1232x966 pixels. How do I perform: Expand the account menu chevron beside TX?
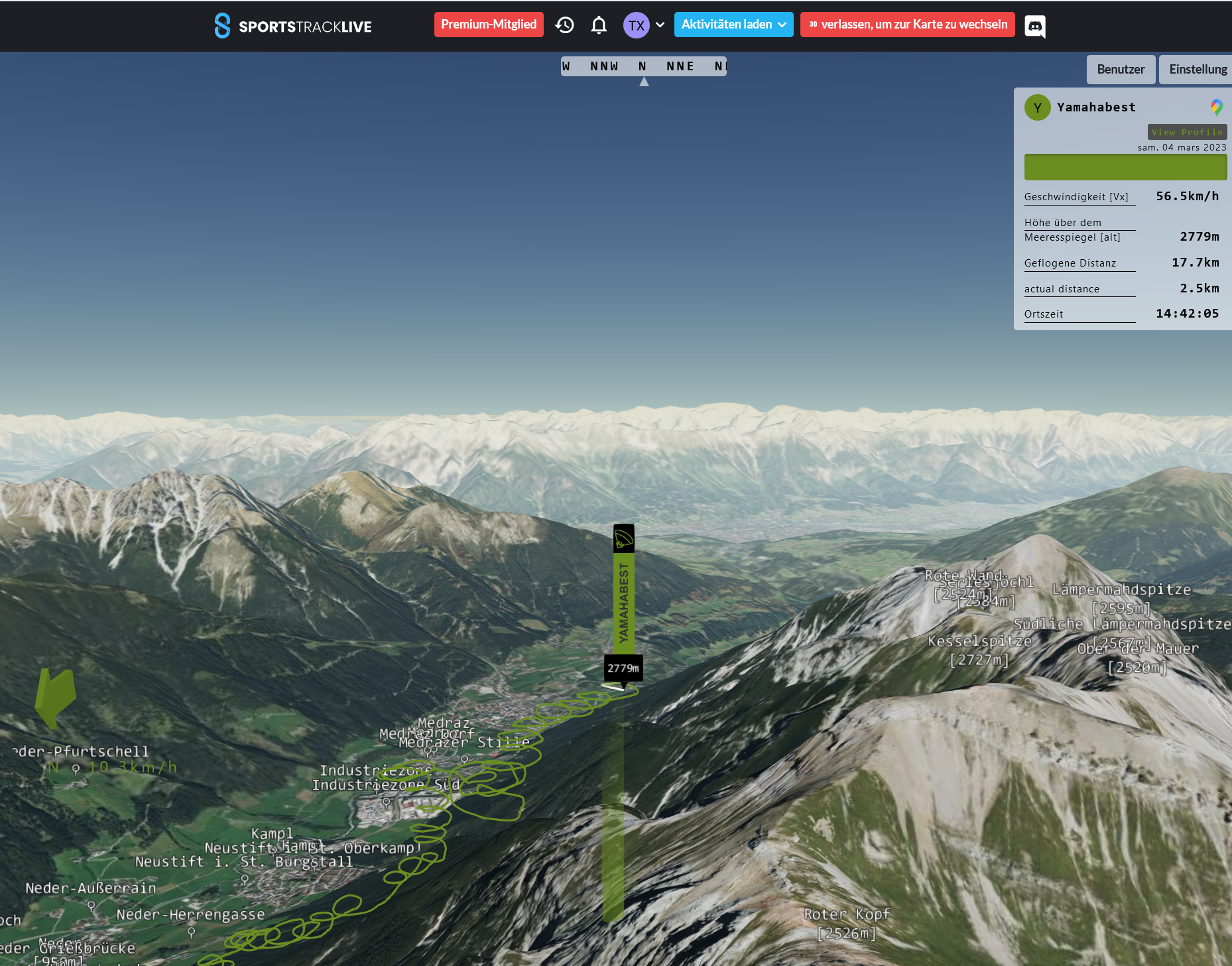(x=660, y=25)
